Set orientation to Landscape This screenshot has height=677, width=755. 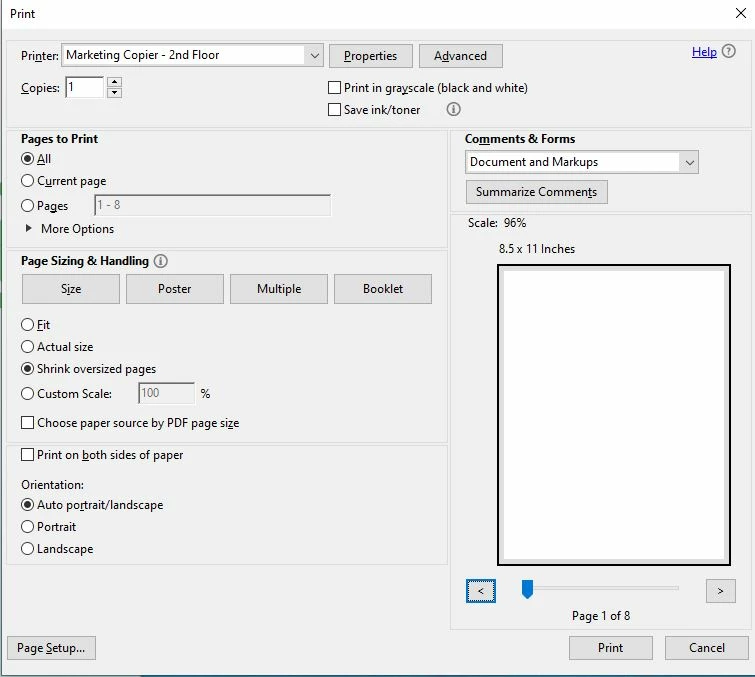27,548
